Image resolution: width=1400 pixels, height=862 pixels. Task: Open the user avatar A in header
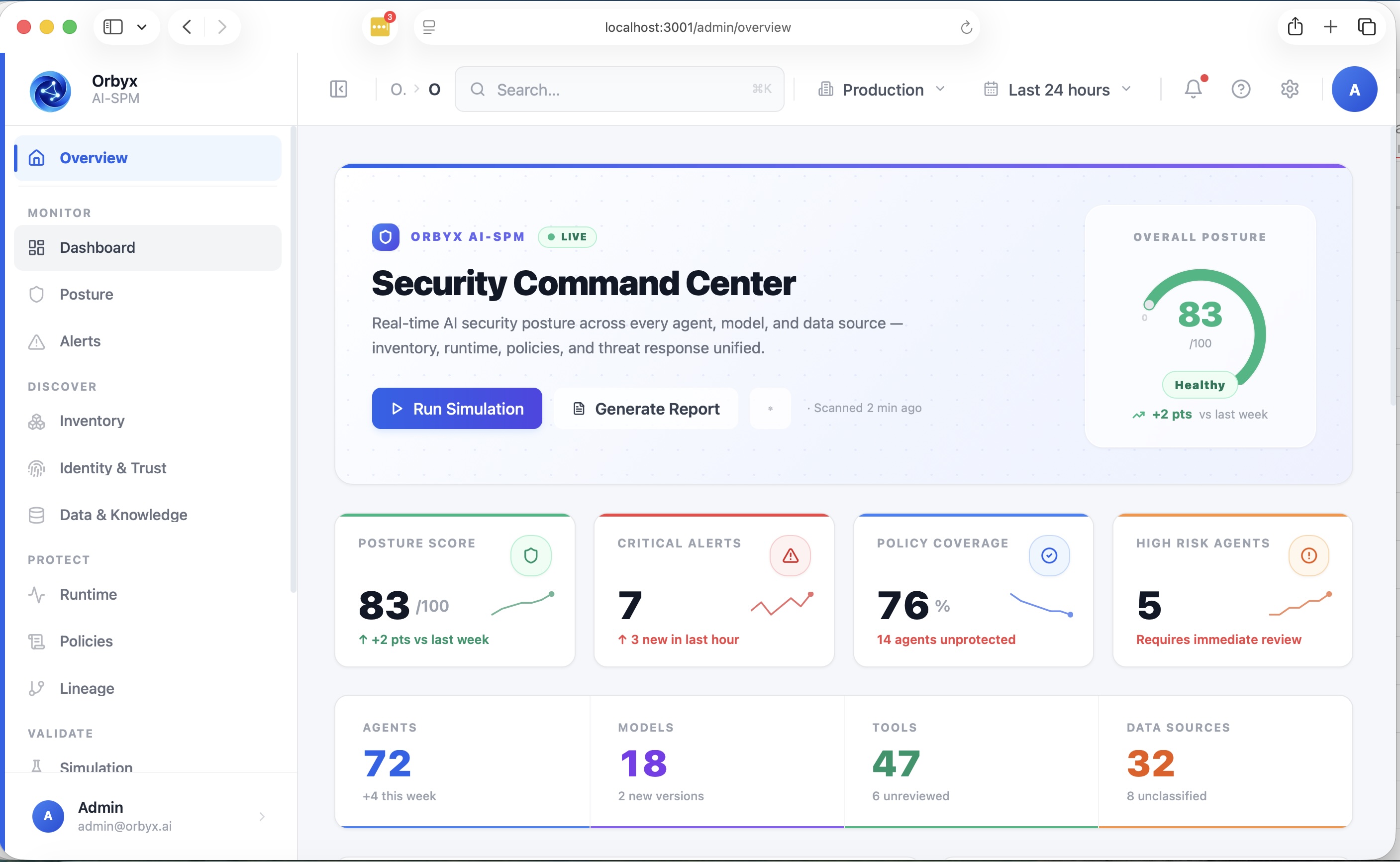coord(1354,89)
